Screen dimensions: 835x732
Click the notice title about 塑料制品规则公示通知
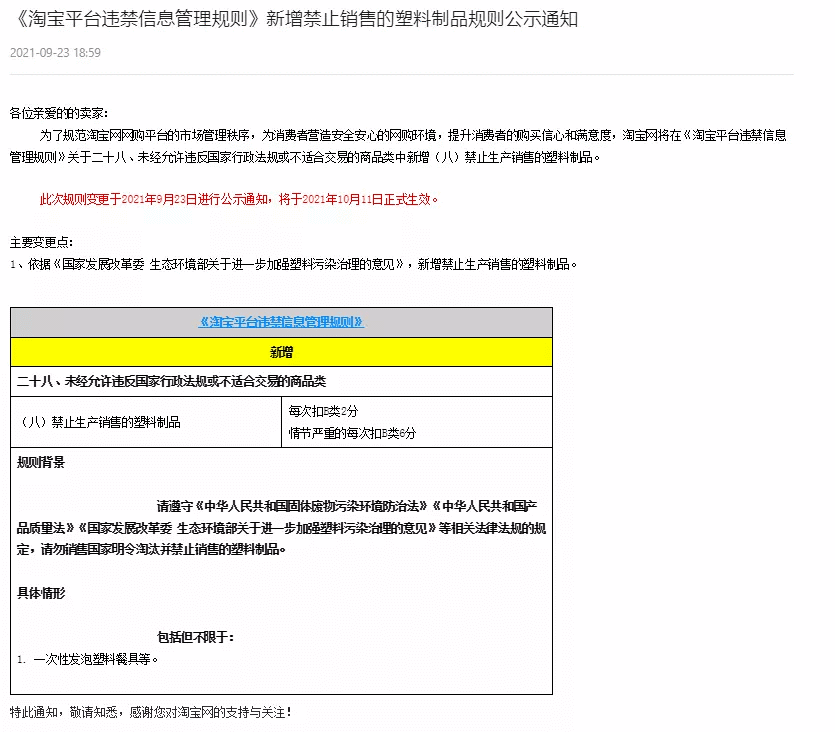[295, 19]
